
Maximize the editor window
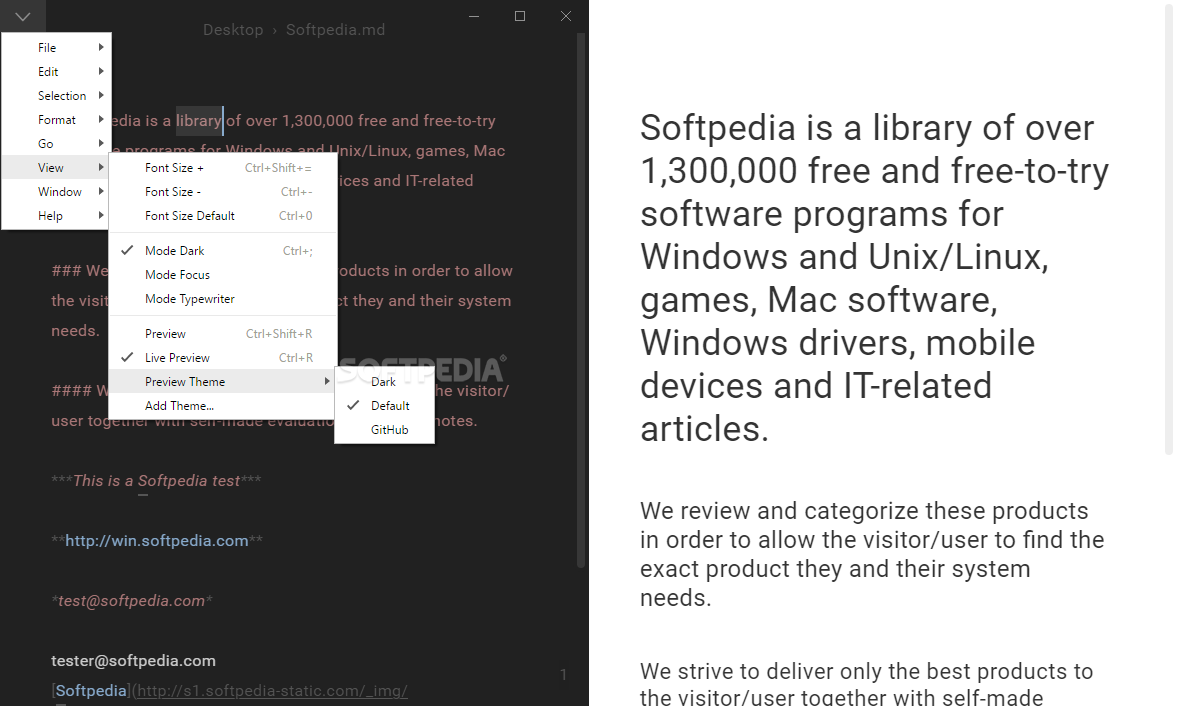519,16
